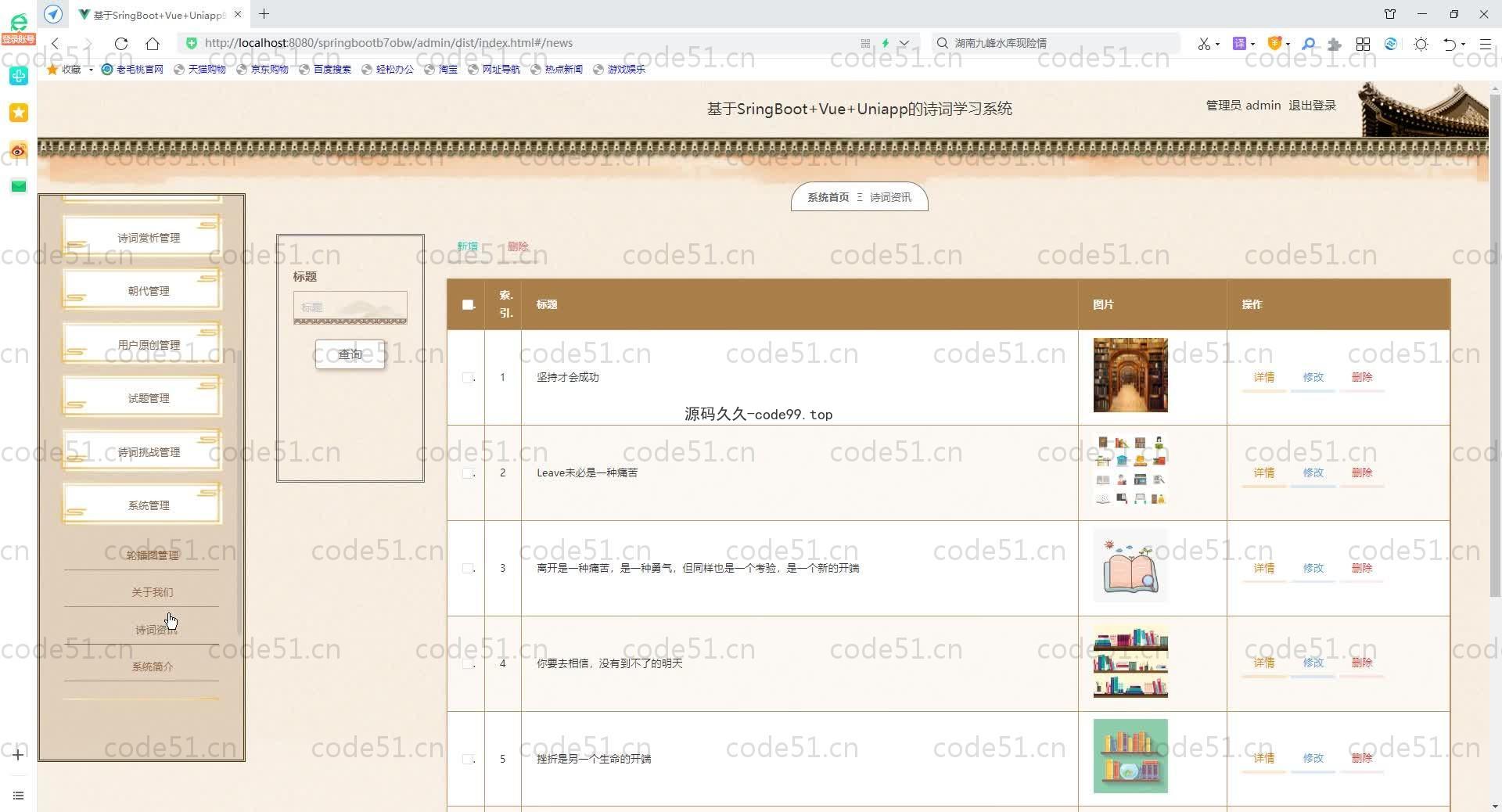The height and width of the screenshot is (812, 1502).
Task: Open the scissors tool dropdown arrow
Action: [1218, 45]
